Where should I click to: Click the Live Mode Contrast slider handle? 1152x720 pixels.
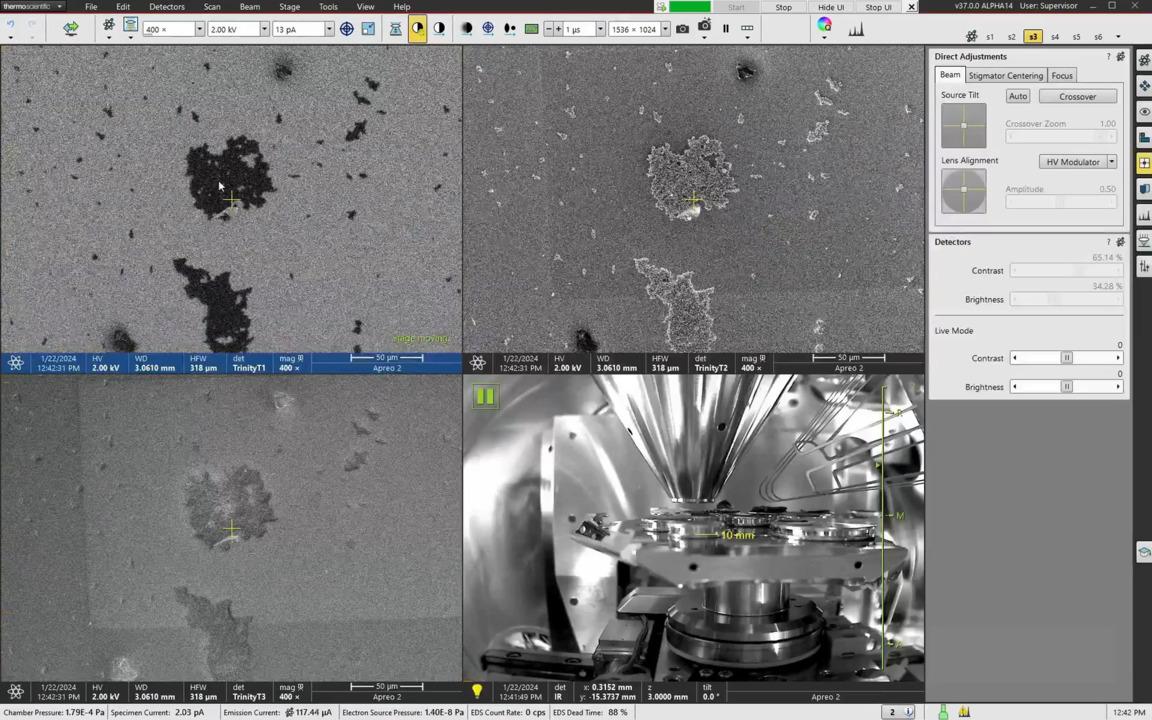tap(1066, 358)
